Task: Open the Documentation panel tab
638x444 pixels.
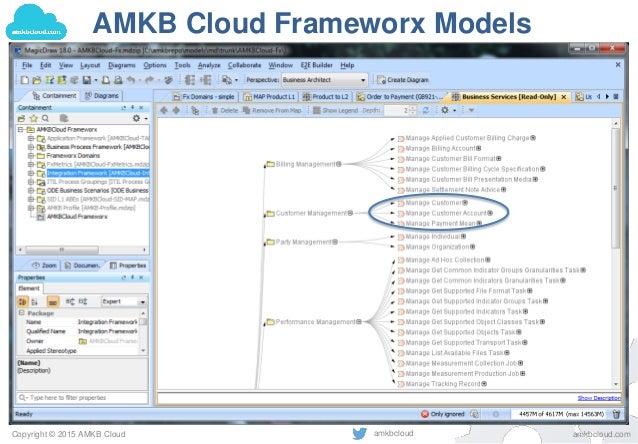Action: (x=82, y=265)
